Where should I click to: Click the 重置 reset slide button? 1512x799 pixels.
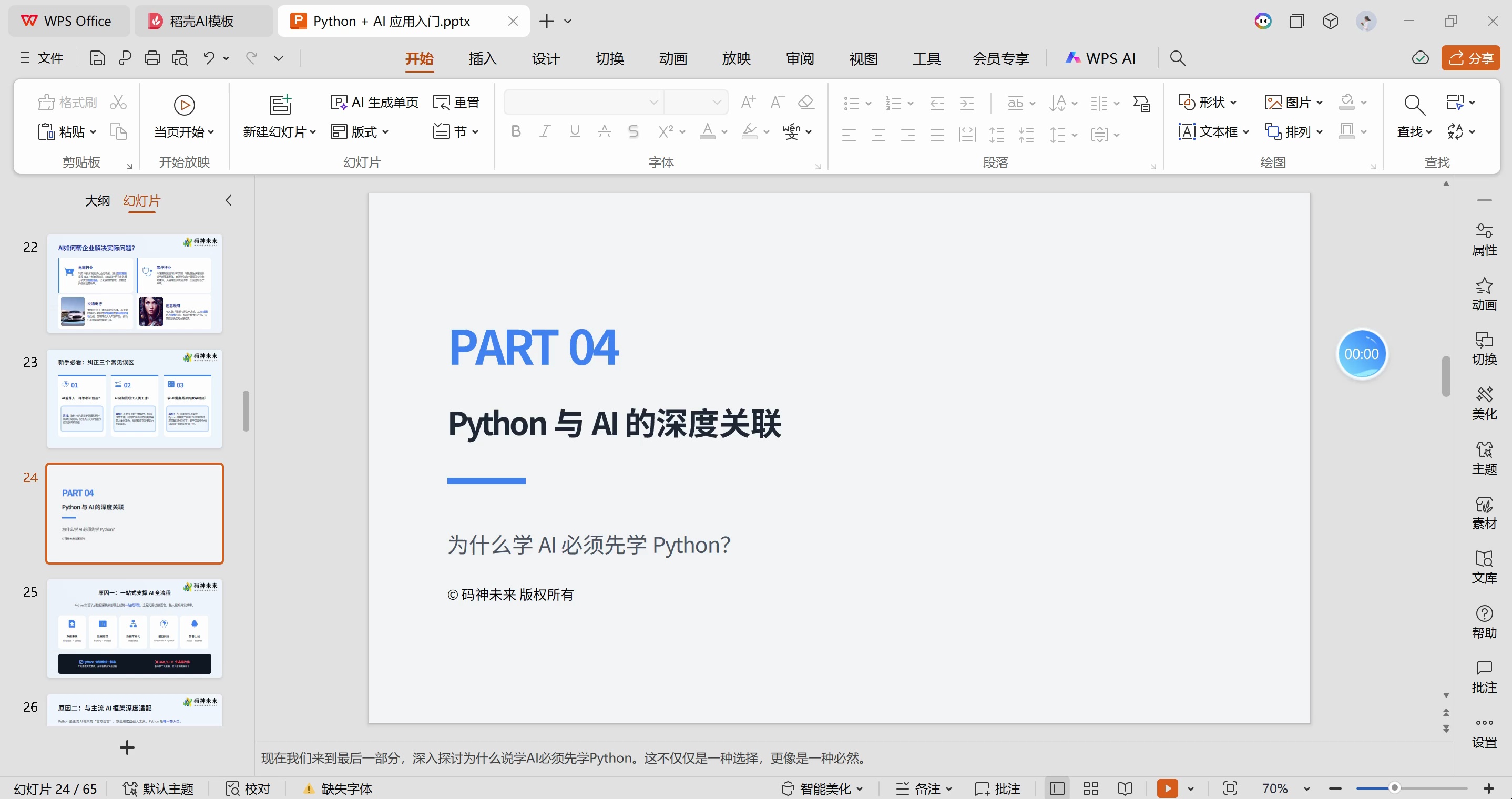(x=457, y=102)
